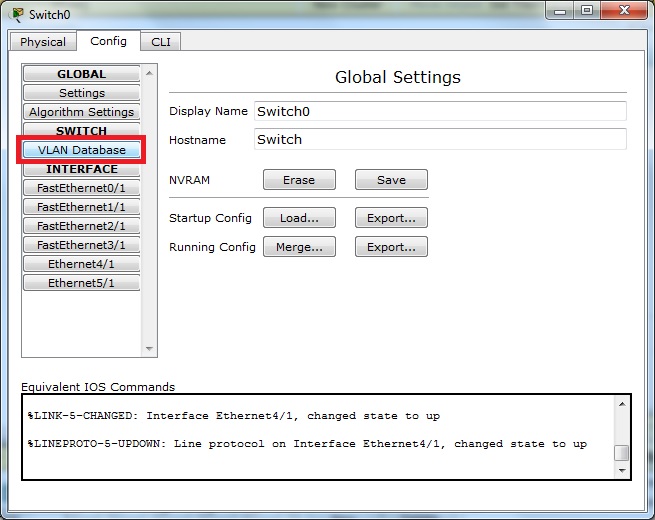This screenshot has height=520, width=655.
Task: Export the Running Config
Action: click(391, 246)
